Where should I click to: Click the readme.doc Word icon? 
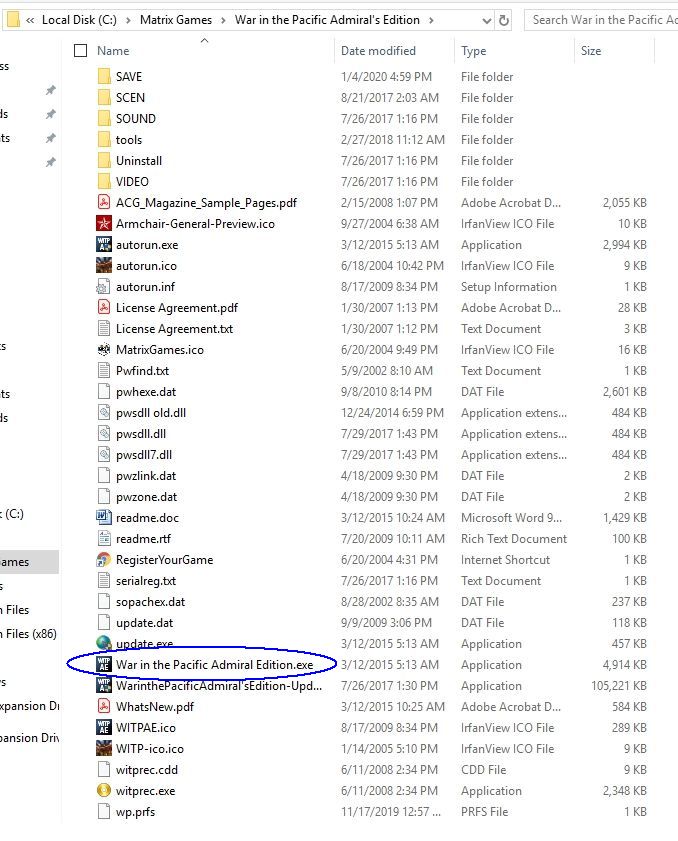(x=104, y=517)
